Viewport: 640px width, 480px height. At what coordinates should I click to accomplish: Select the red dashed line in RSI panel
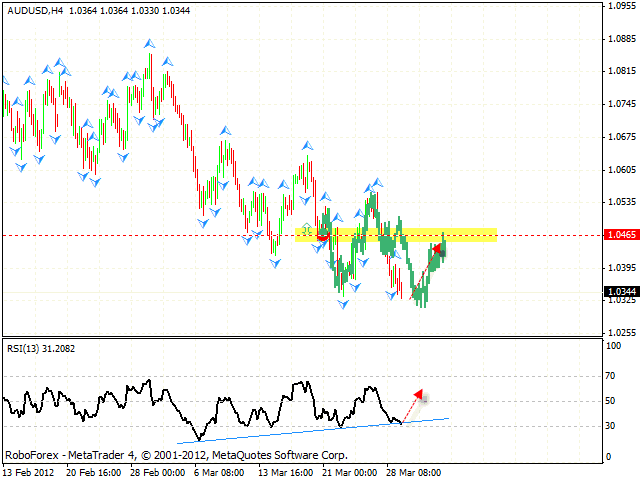click(x=408, y=408)
